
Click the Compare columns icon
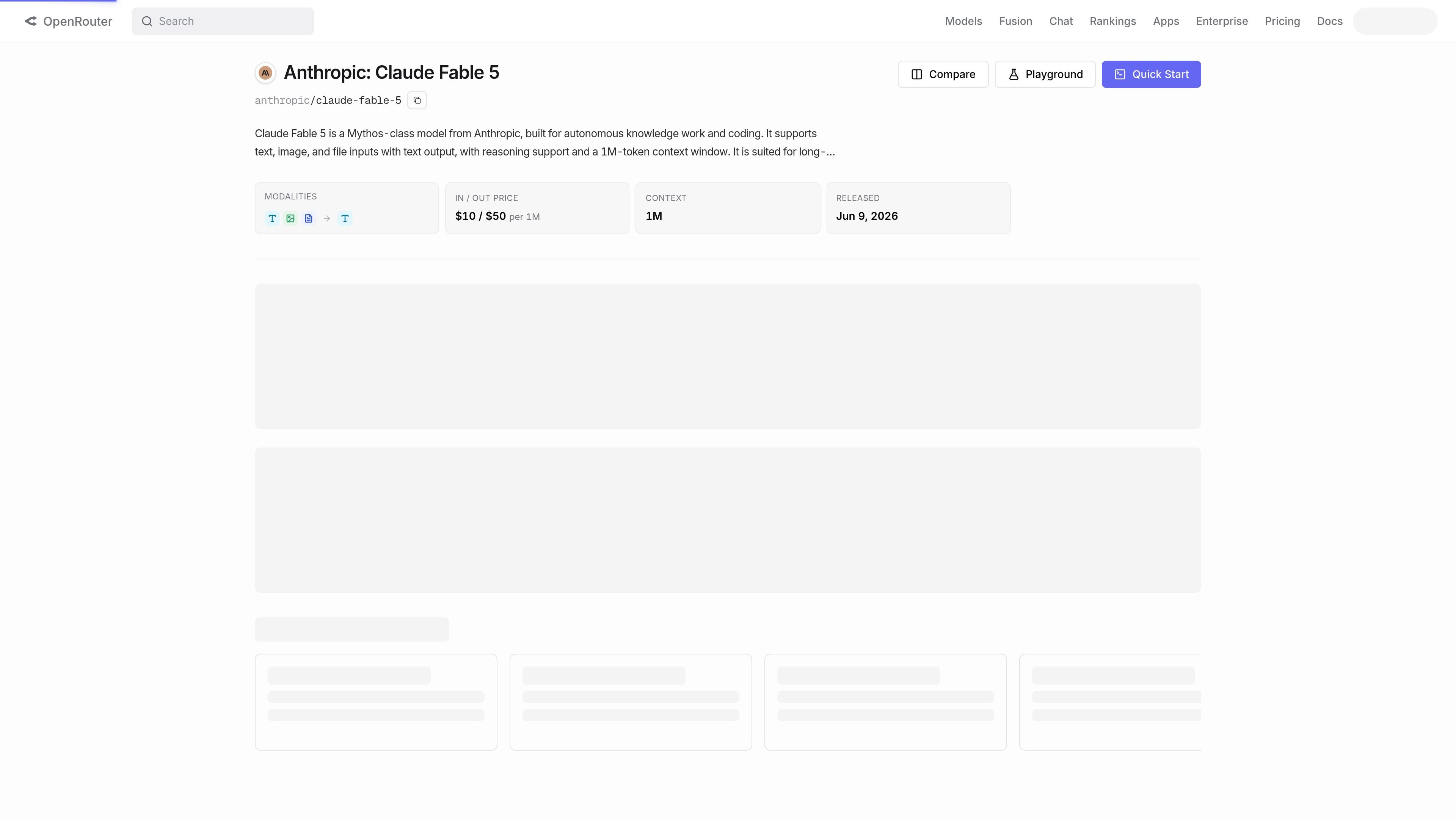point(917,75)
